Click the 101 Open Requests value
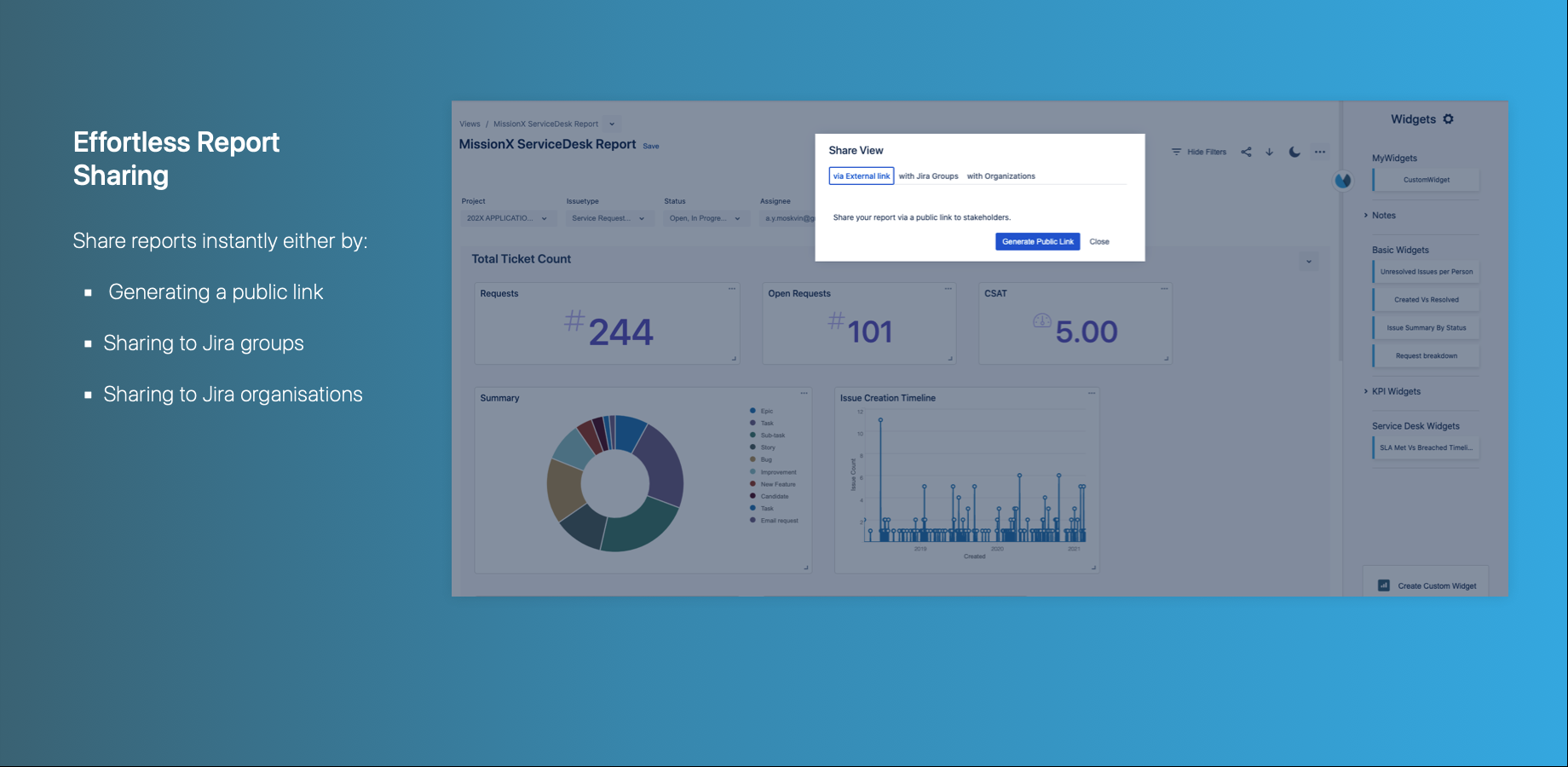Image resolution: width=1568 pixels, height=767 pixels. 870,332
